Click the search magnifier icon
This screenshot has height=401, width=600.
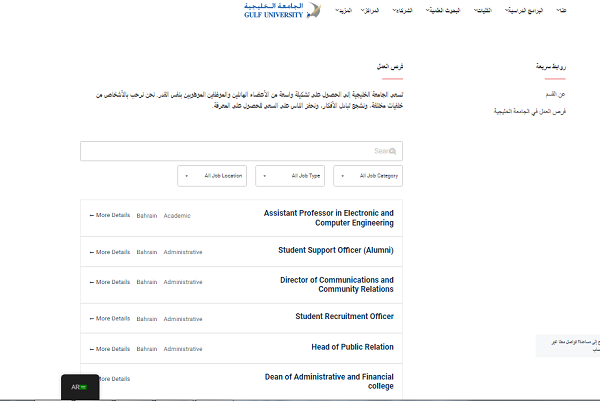[393, 152]
